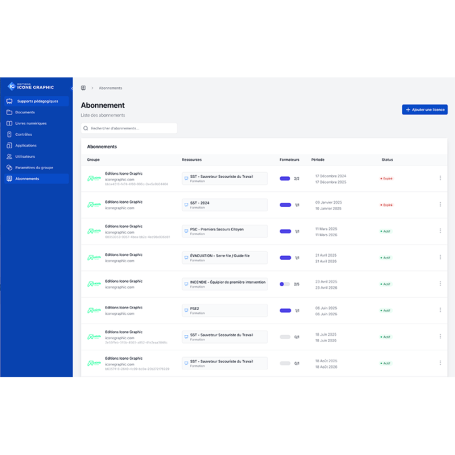The height and width of the screenshot is (455, 455).
Task: Click the Livres numériques book icon
Action: tap(9, 123)
